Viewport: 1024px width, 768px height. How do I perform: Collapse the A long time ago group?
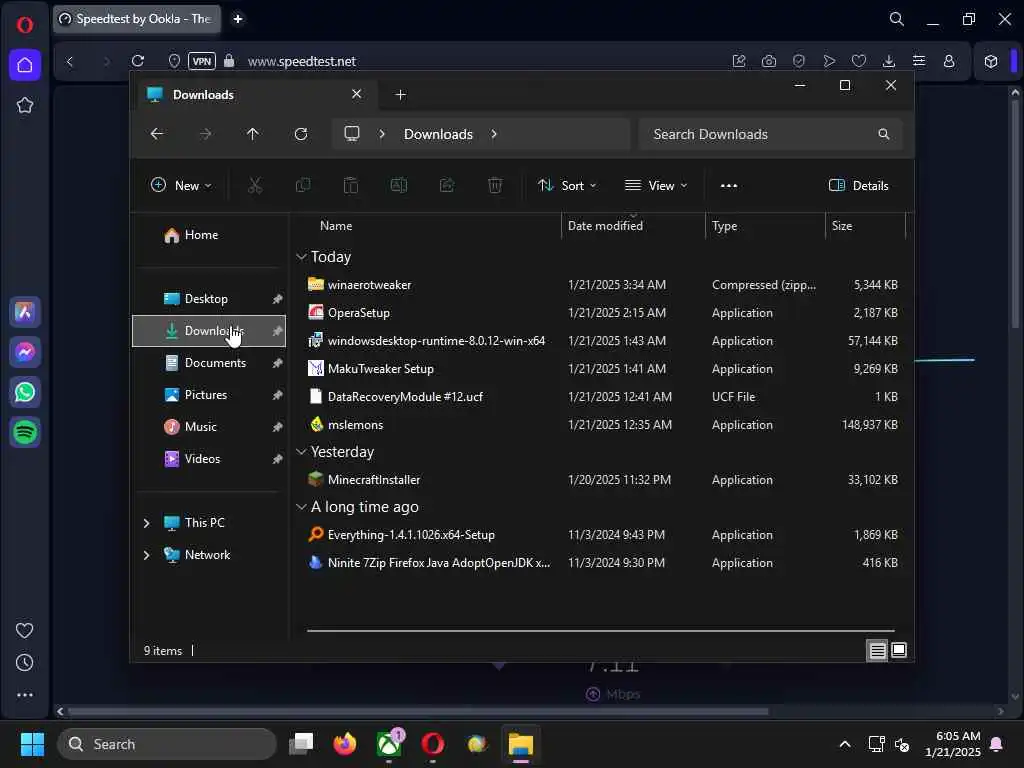[301, 507]
